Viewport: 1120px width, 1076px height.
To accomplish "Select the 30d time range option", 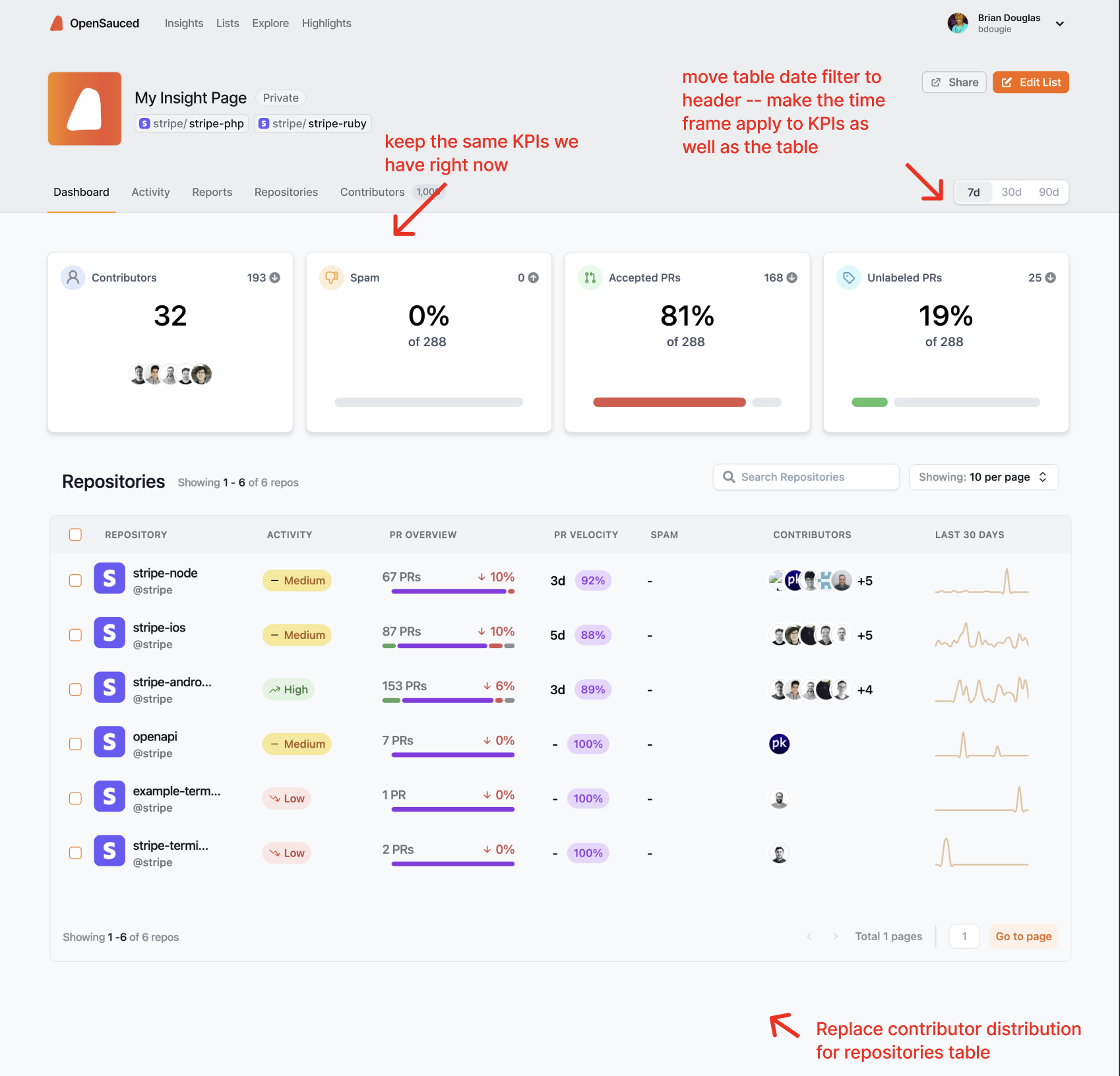I will click(x=1011, y=192).
